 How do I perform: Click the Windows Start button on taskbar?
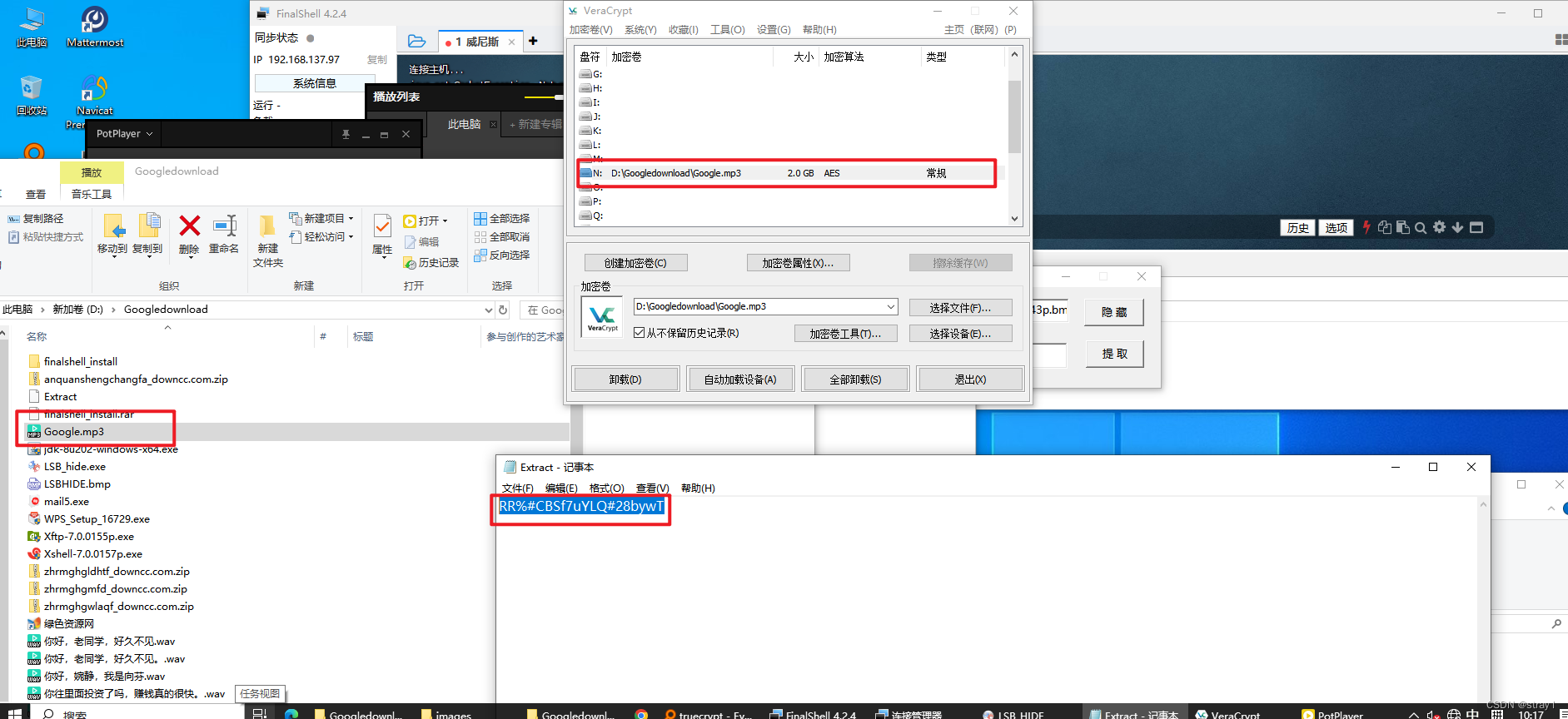(x=15, y=713)
